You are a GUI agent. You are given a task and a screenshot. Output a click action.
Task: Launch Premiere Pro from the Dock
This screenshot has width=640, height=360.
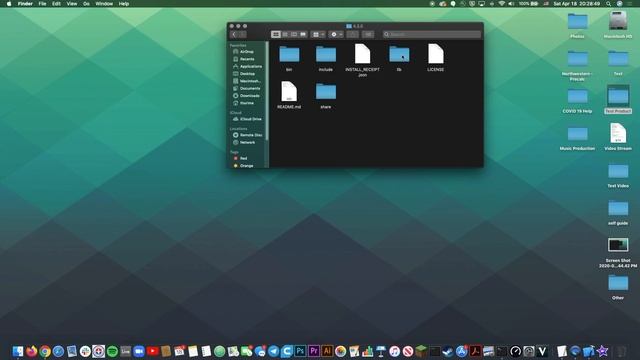pyautogui.click(x=314, y=351)
